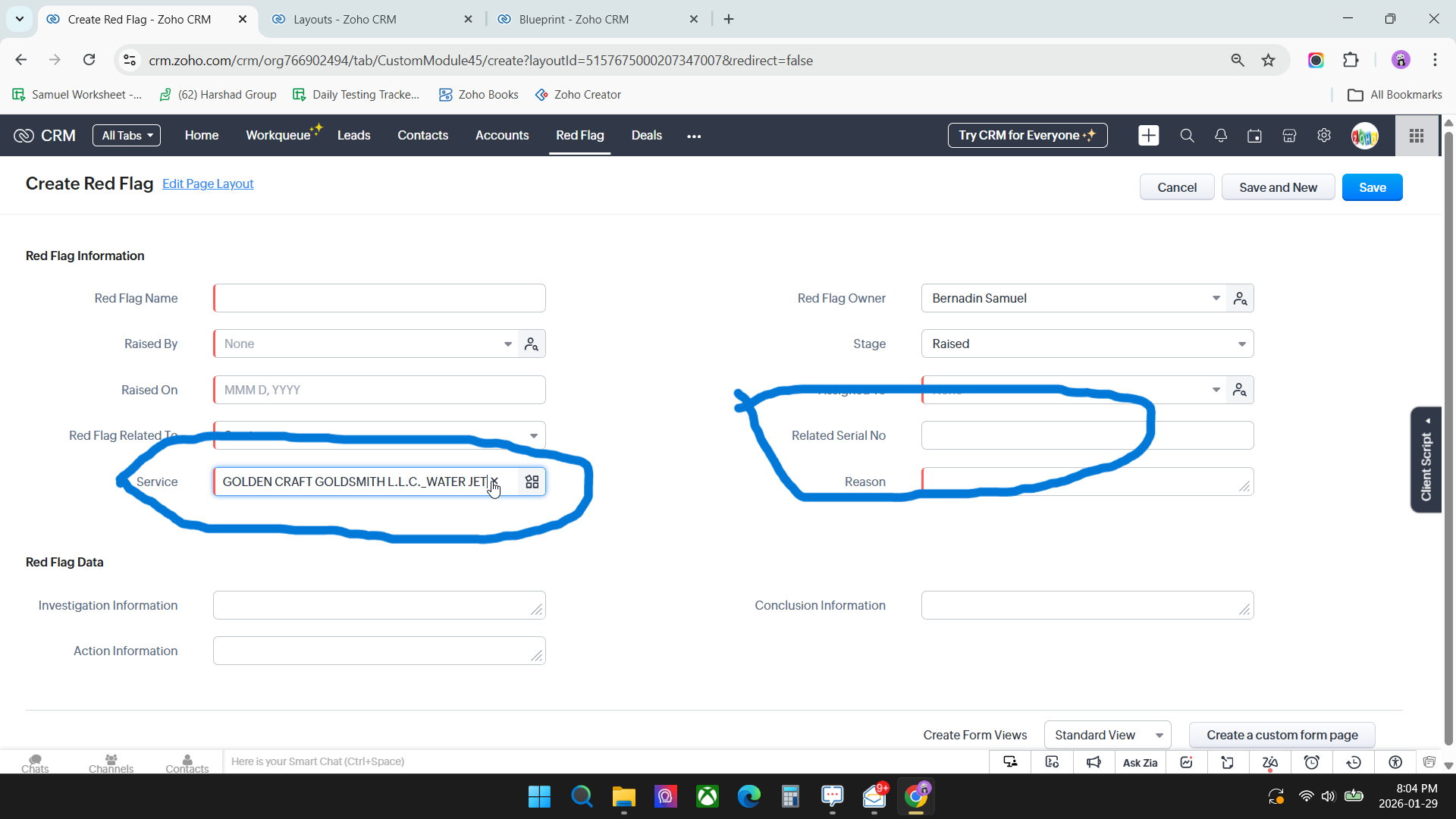Click the Service lookup icon

(x=532, y=482)
